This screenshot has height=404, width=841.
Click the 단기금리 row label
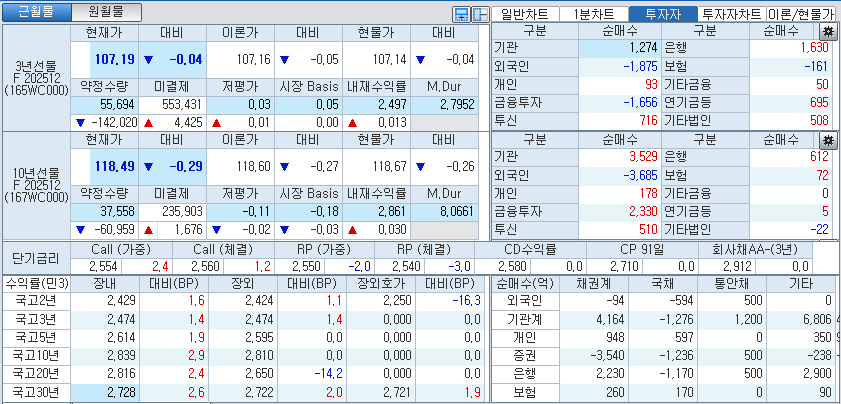[36, 259]
